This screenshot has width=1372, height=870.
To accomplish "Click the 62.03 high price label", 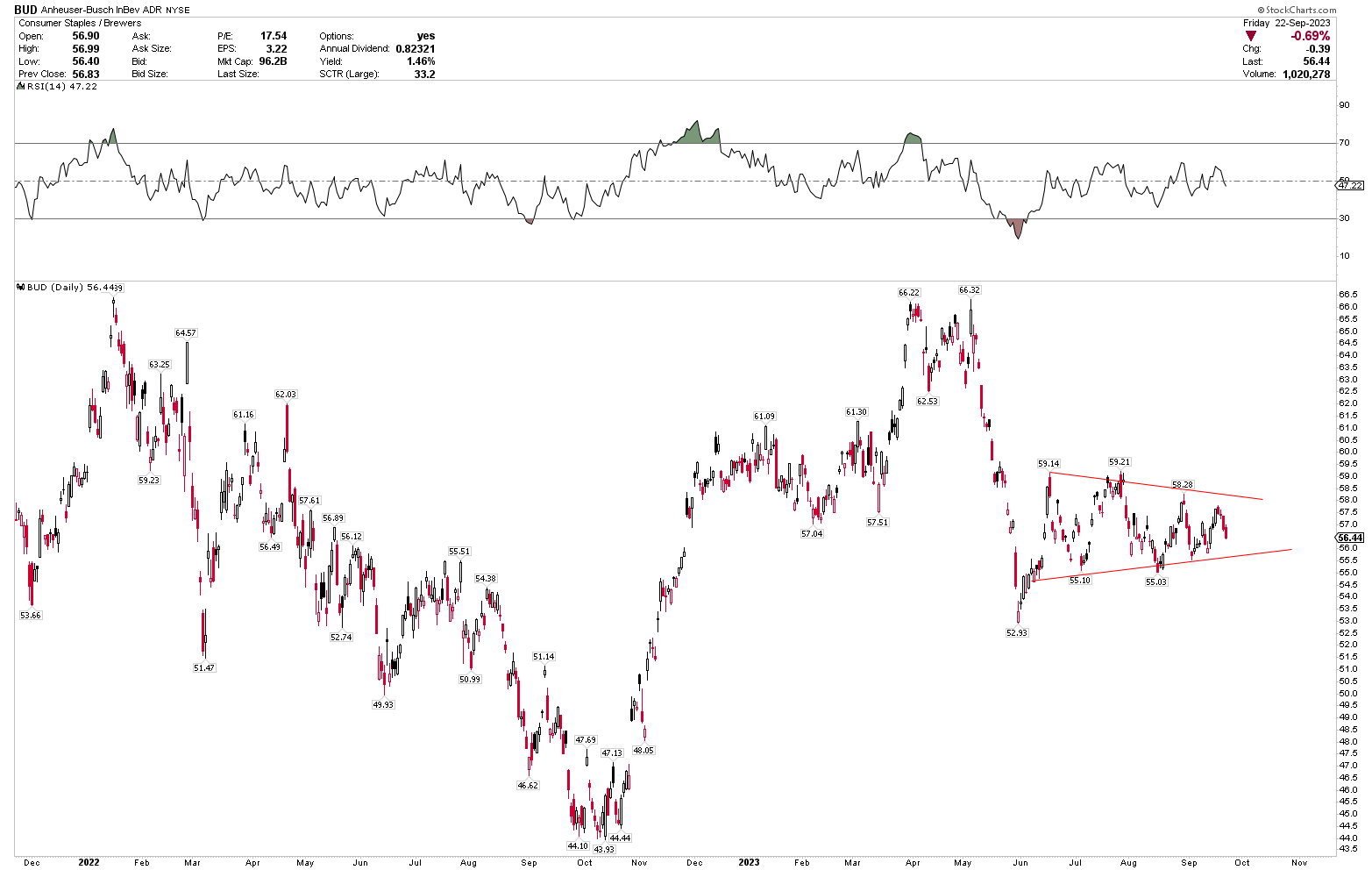I will [286, 395].
